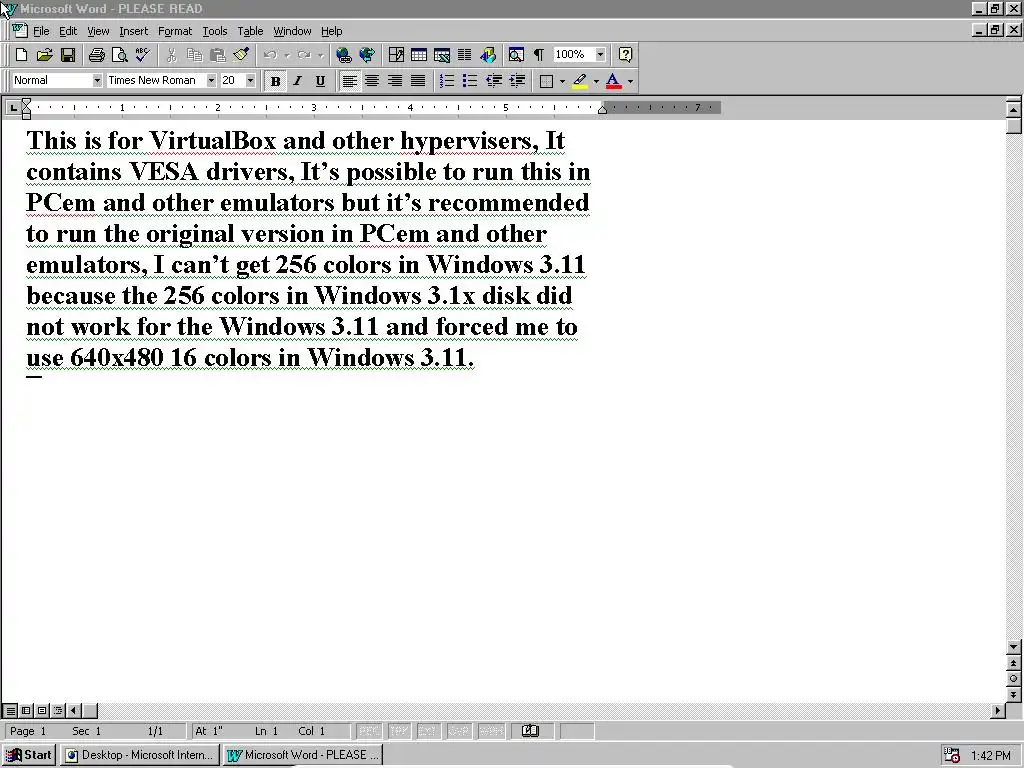Screen dimensions: 1024x768
Task: Justify paragraph text
Action: pos(418,81)
